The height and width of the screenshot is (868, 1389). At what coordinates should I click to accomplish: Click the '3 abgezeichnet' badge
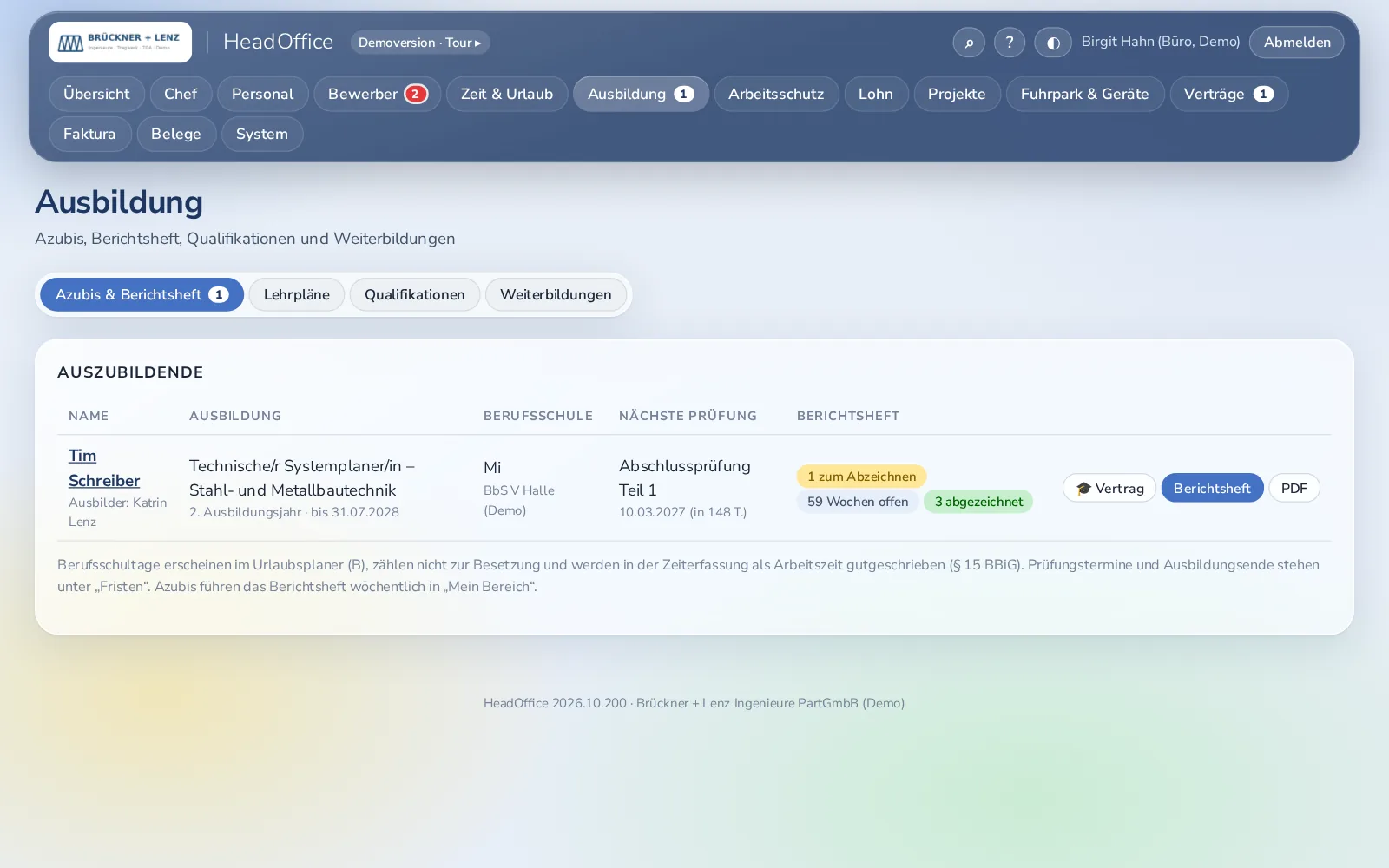pos(978,502)
